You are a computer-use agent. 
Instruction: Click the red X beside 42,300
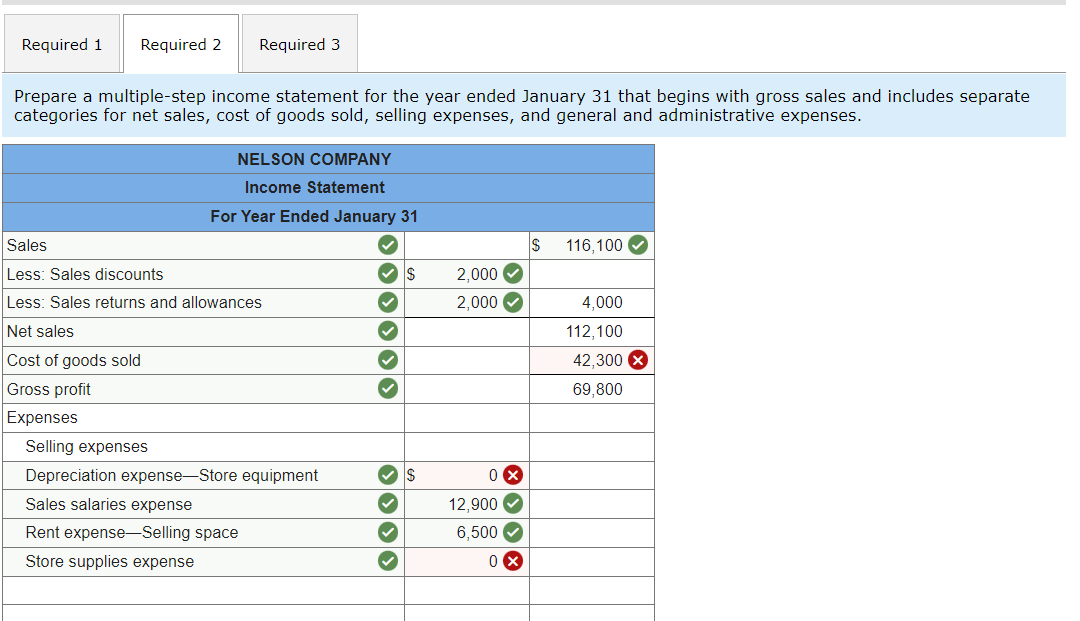pos(641,359)
